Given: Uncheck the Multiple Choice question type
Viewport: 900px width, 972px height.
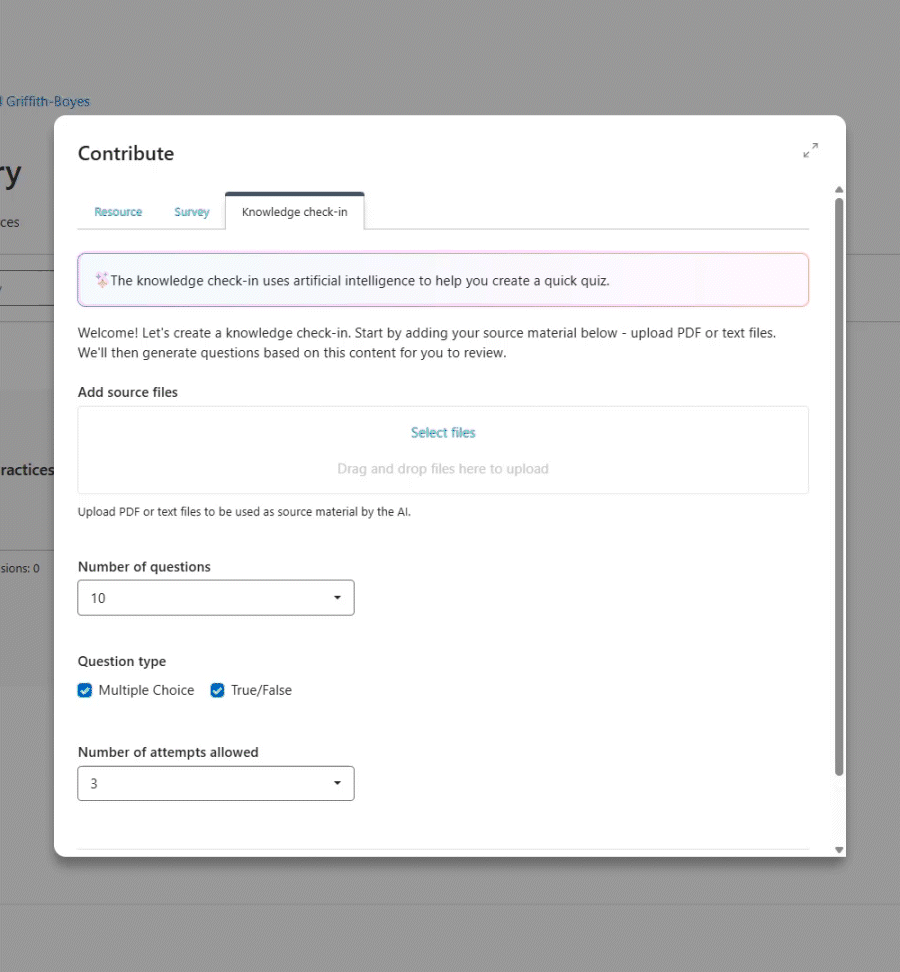Looking at the screenshot, I should (85, 690).
